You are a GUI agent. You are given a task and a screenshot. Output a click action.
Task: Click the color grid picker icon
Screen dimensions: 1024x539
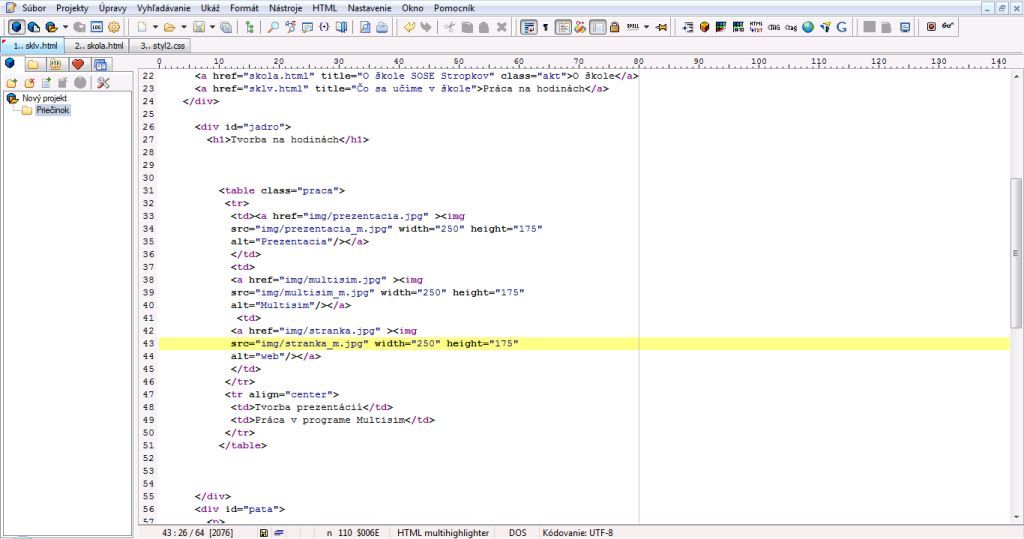click(721, 27)
